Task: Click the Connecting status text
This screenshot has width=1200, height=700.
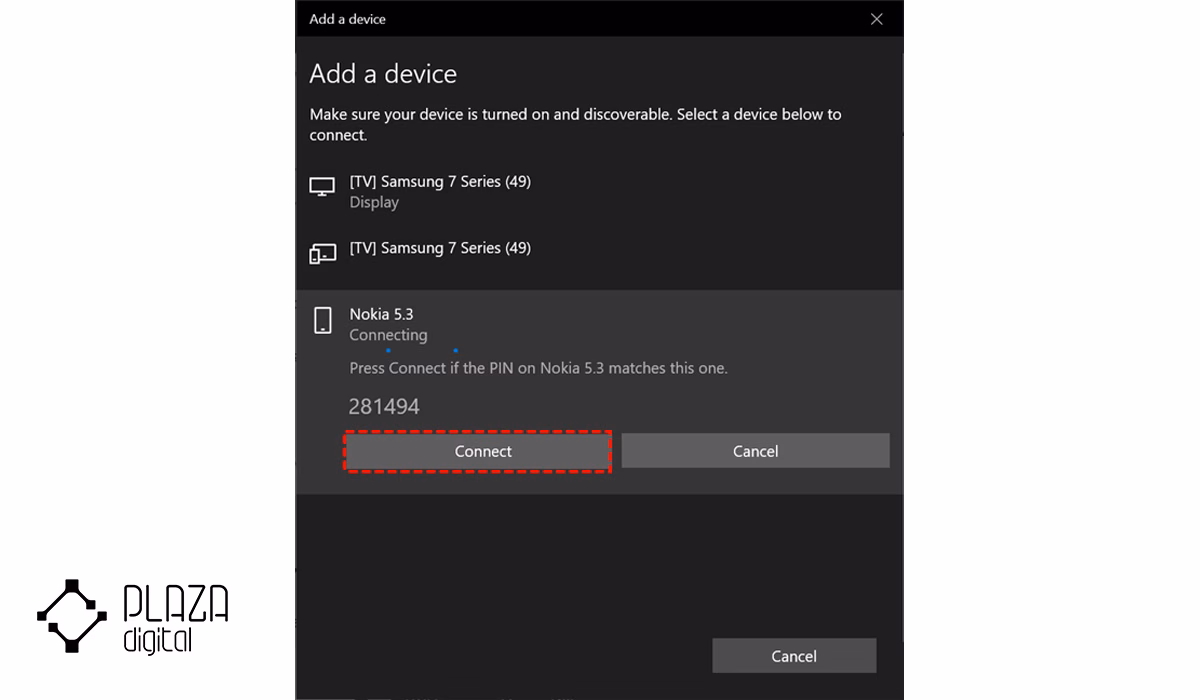Action: click(x=388, y=335)
